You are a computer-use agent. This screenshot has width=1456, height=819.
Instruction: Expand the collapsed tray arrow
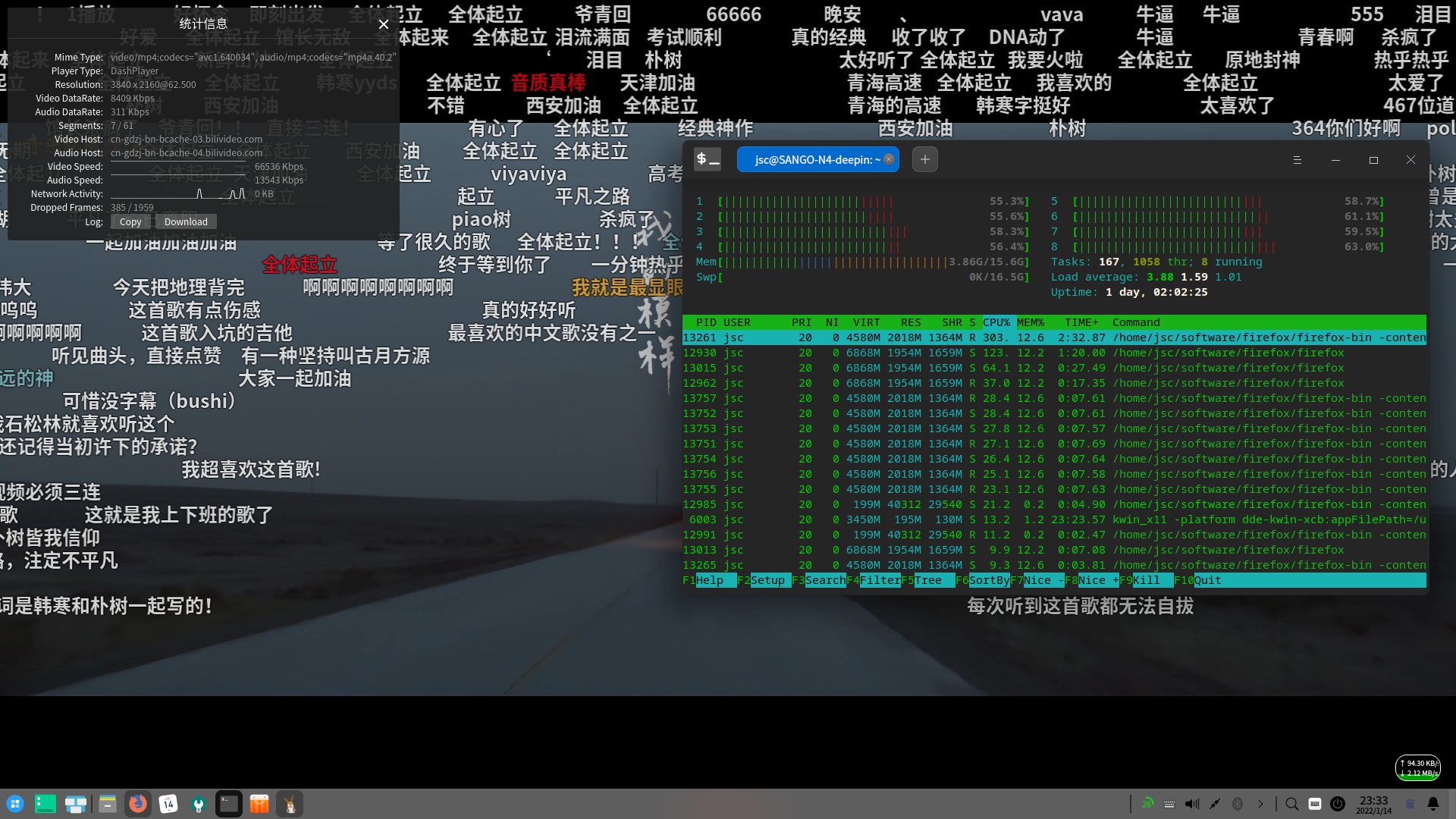coord(1260,804)
